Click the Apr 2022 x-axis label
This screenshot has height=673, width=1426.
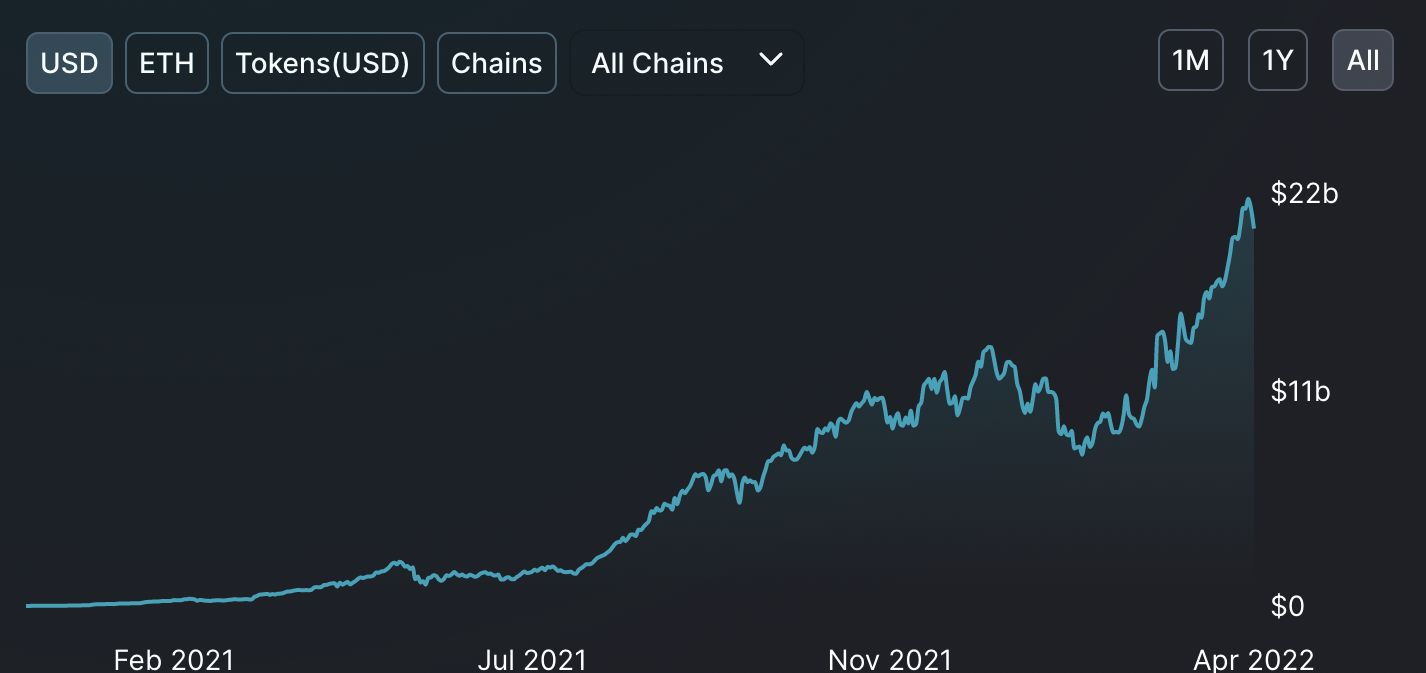[x=1253, y=659]
